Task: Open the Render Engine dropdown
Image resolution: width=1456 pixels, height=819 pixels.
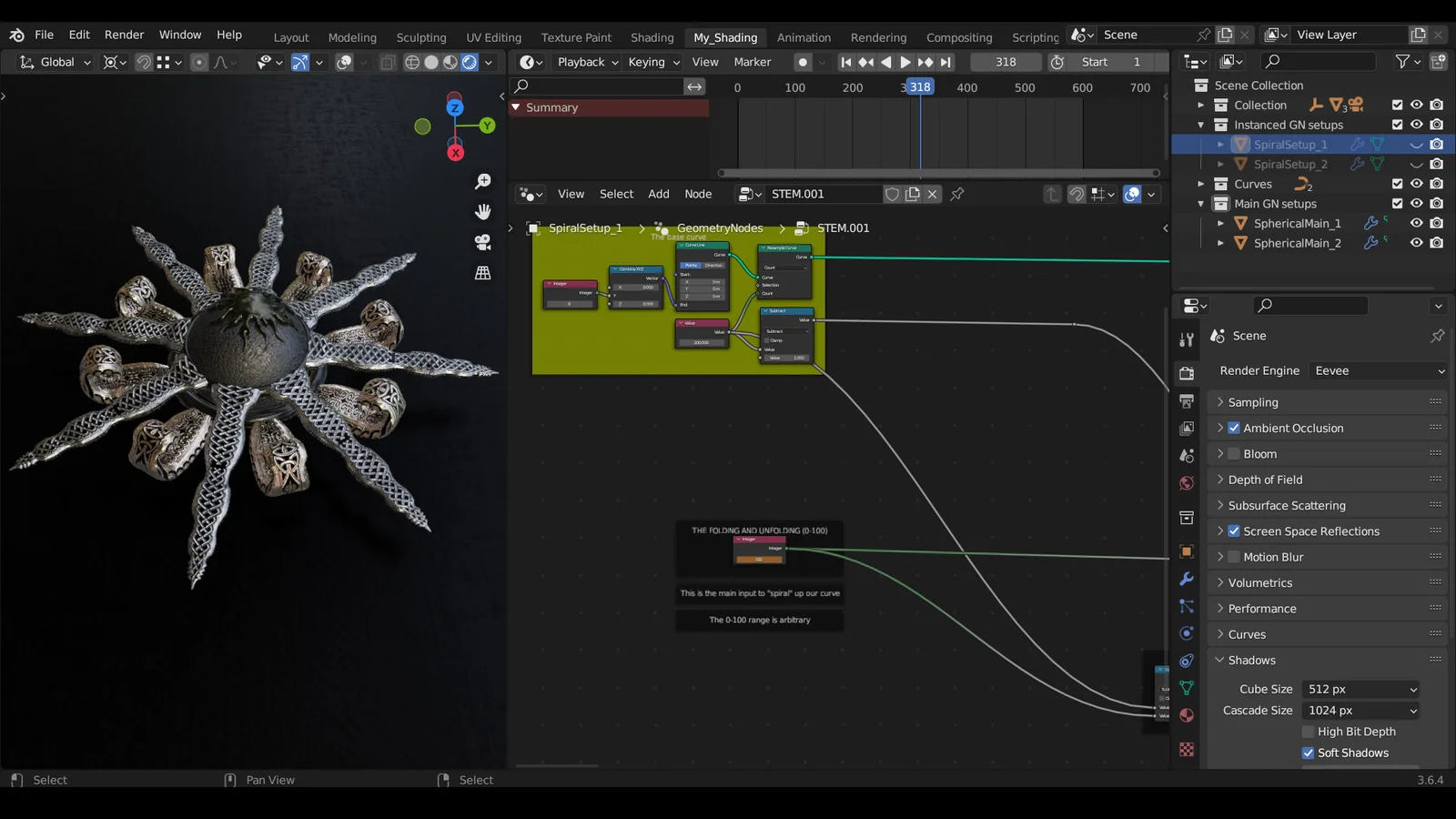Action: (x=1378, y=370)
